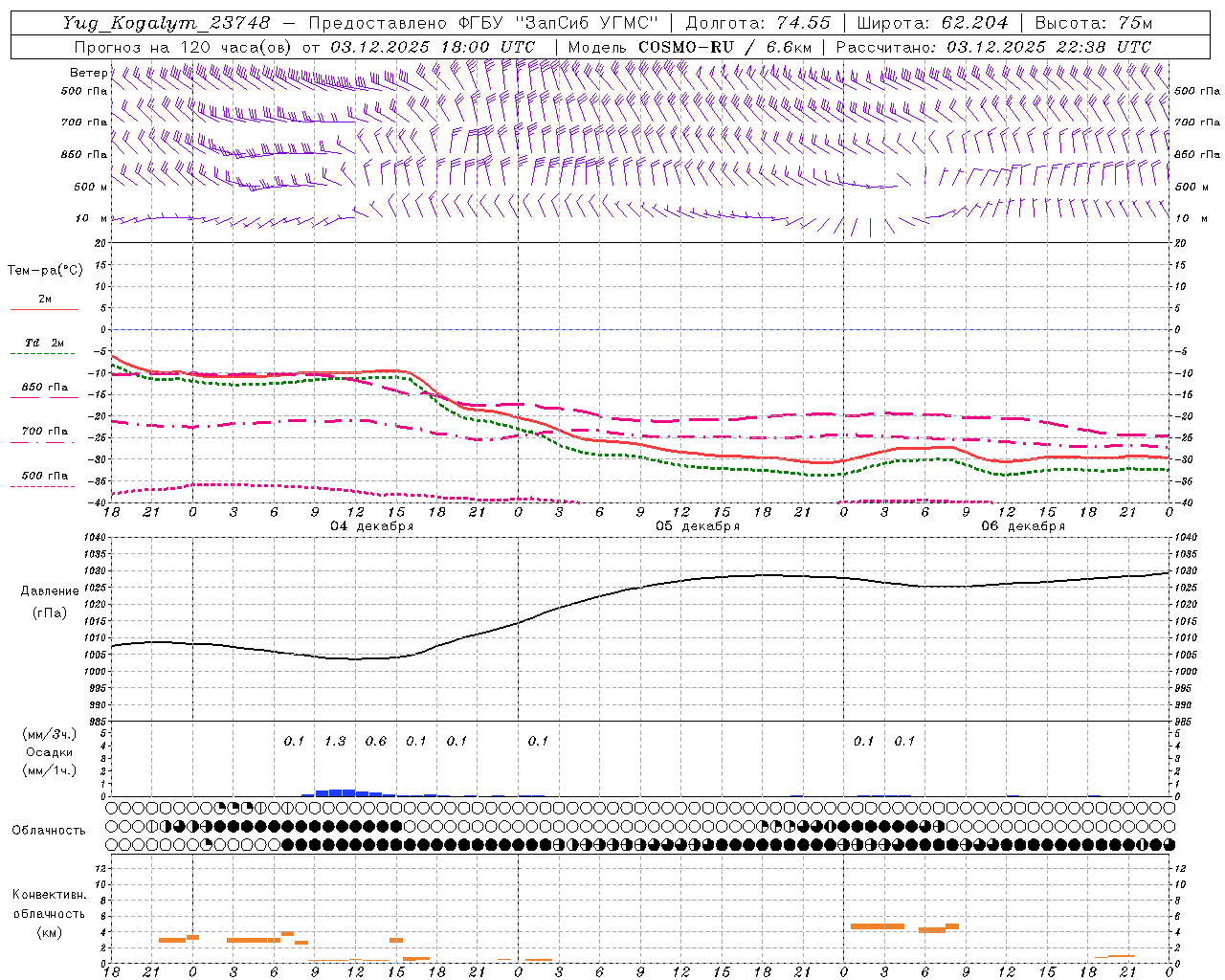The width and height of the screenshot is (1225, 980).
Task: Click the Осадки panel label
Action: (x=49, y=752)
